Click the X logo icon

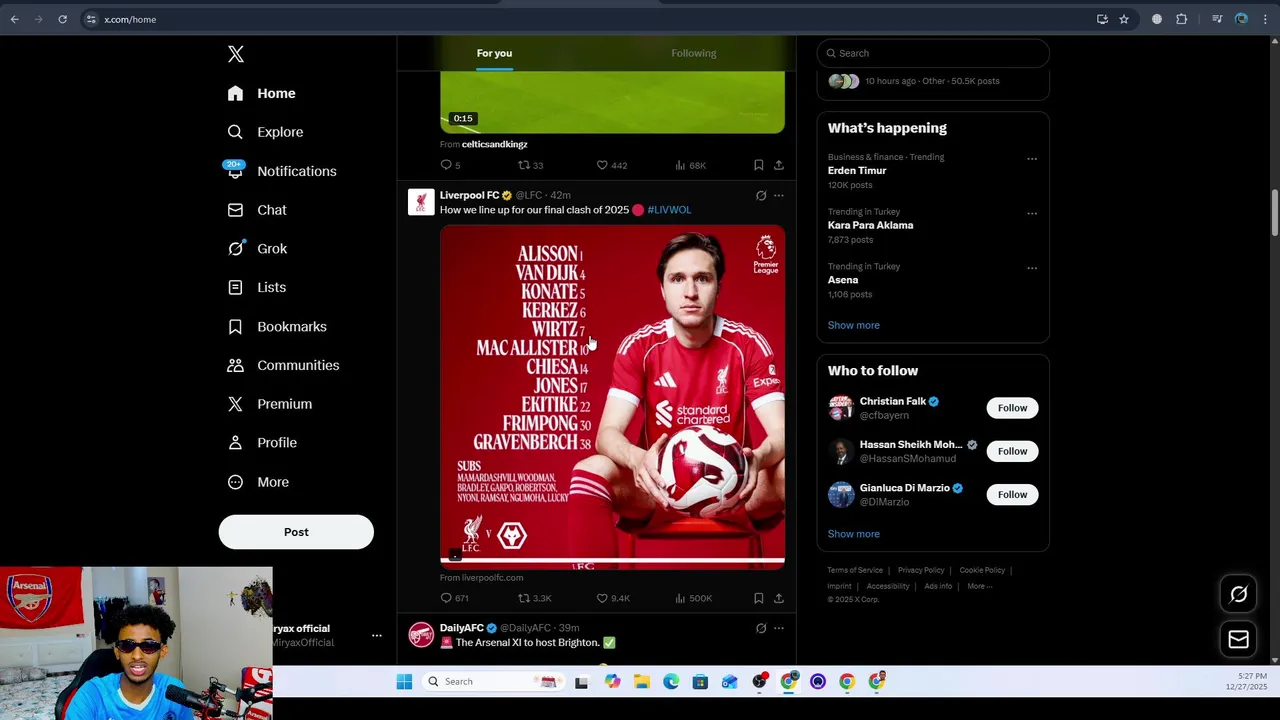(x=236, y=54)
